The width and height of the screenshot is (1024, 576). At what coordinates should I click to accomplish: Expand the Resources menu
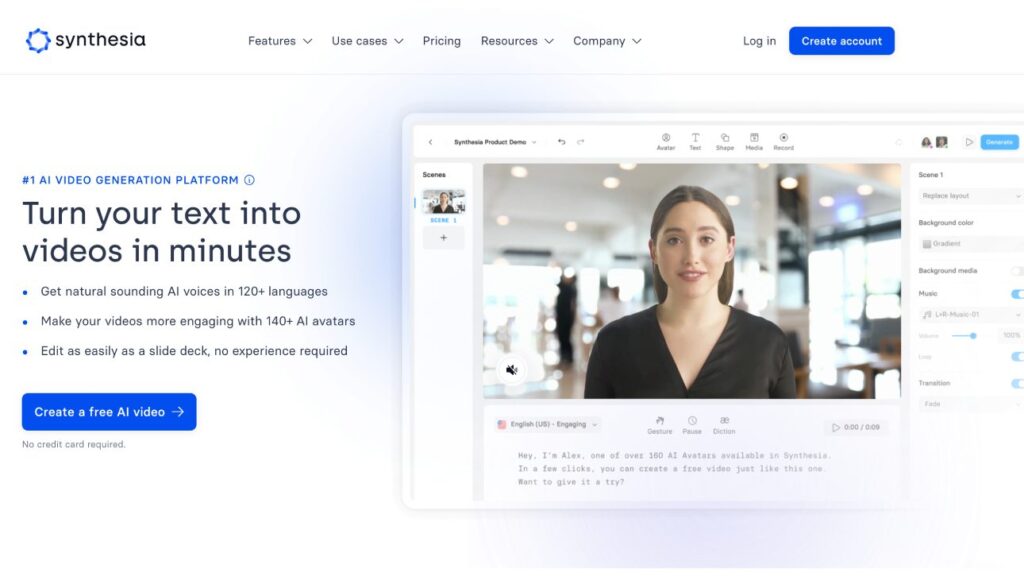[517, 41]
